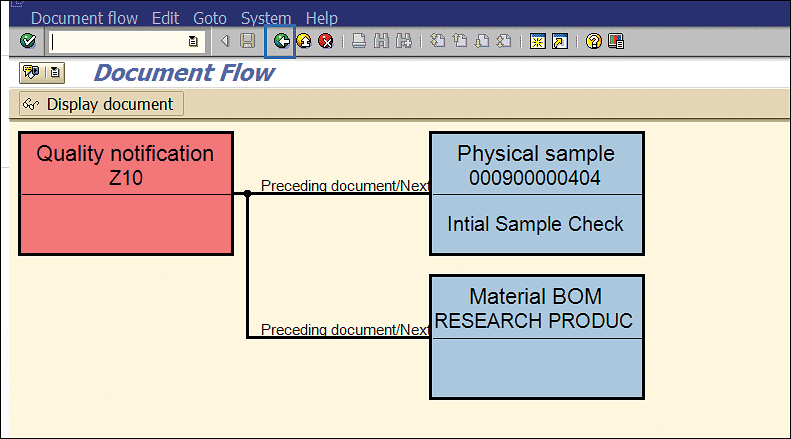791x439 pixels.
Task: Click the Display document button
Action: (x=101, y=104)
